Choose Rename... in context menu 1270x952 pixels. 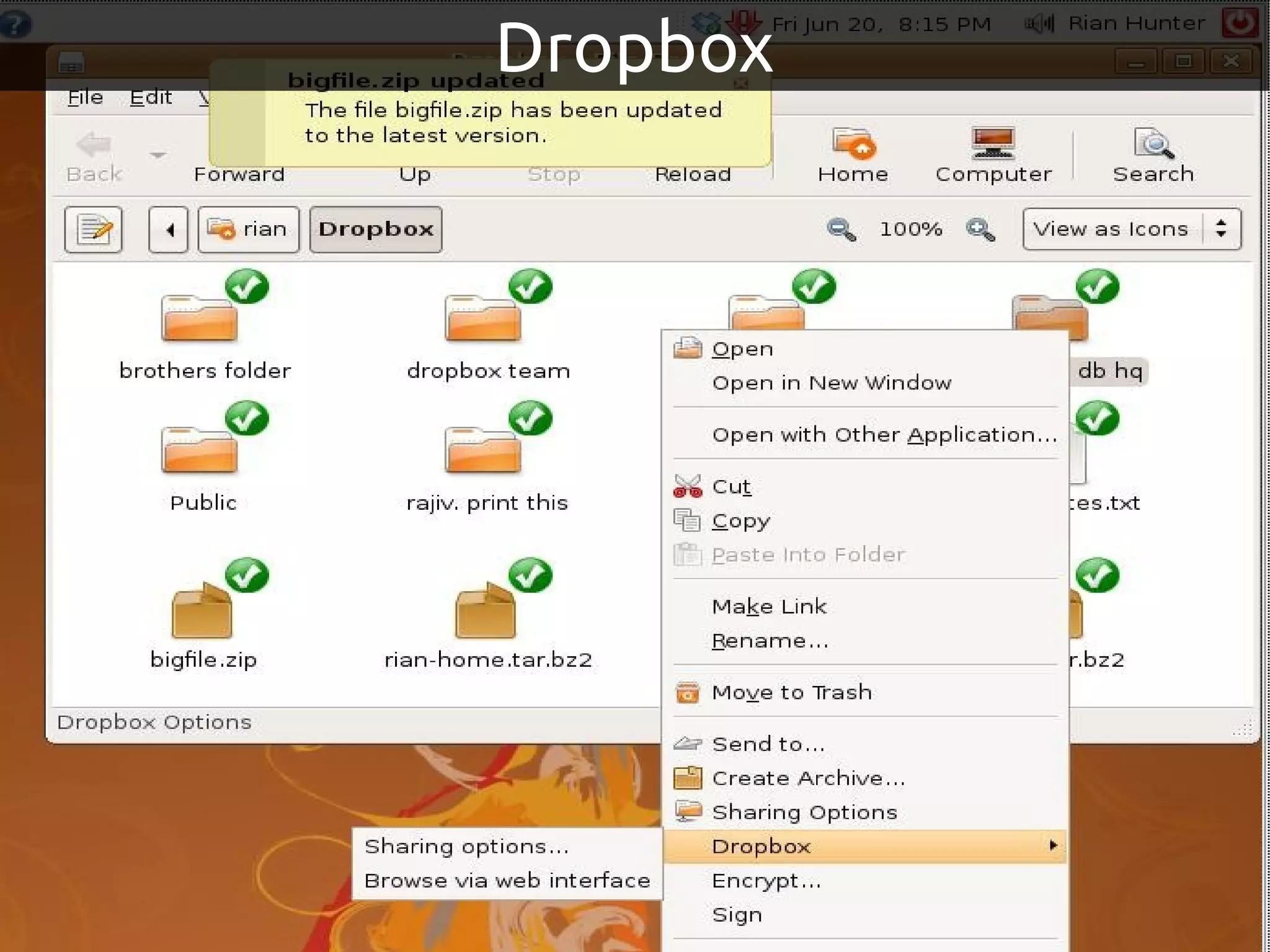865,640
